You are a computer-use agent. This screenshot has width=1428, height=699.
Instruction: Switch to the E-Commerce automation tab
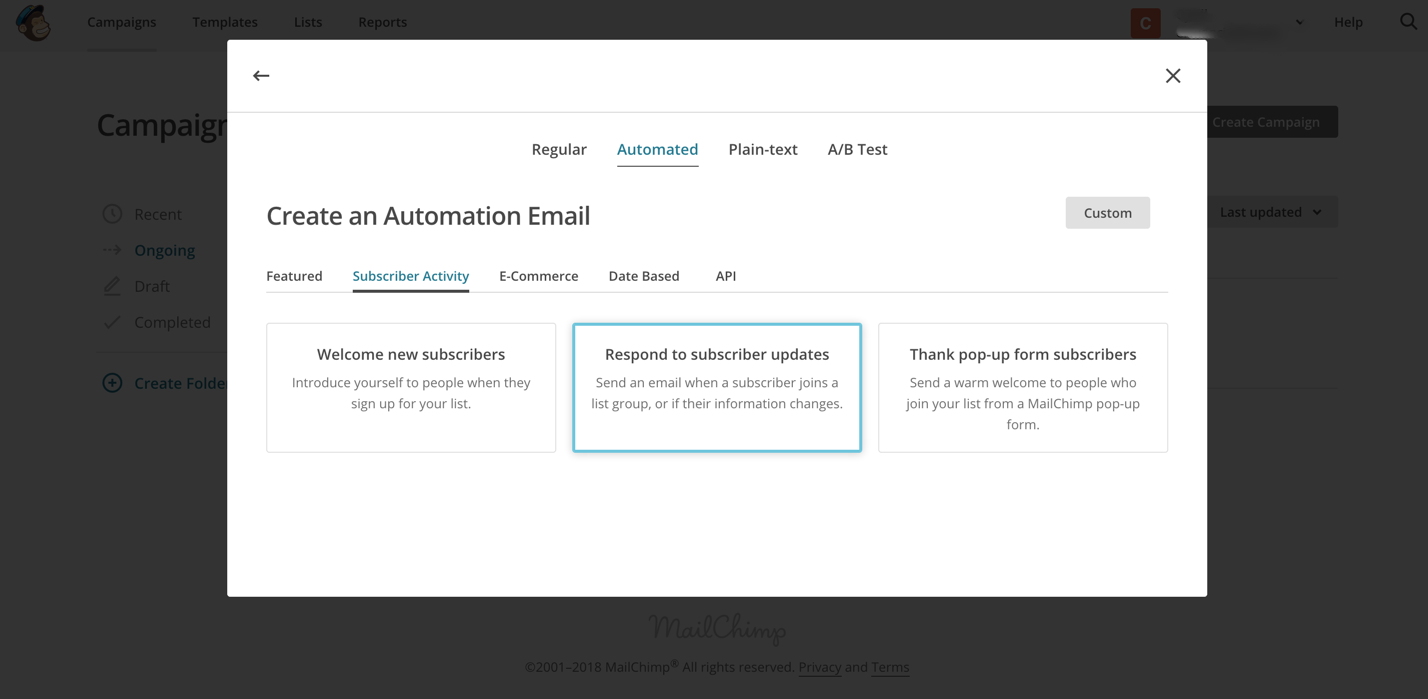click(x=538, y=276)
